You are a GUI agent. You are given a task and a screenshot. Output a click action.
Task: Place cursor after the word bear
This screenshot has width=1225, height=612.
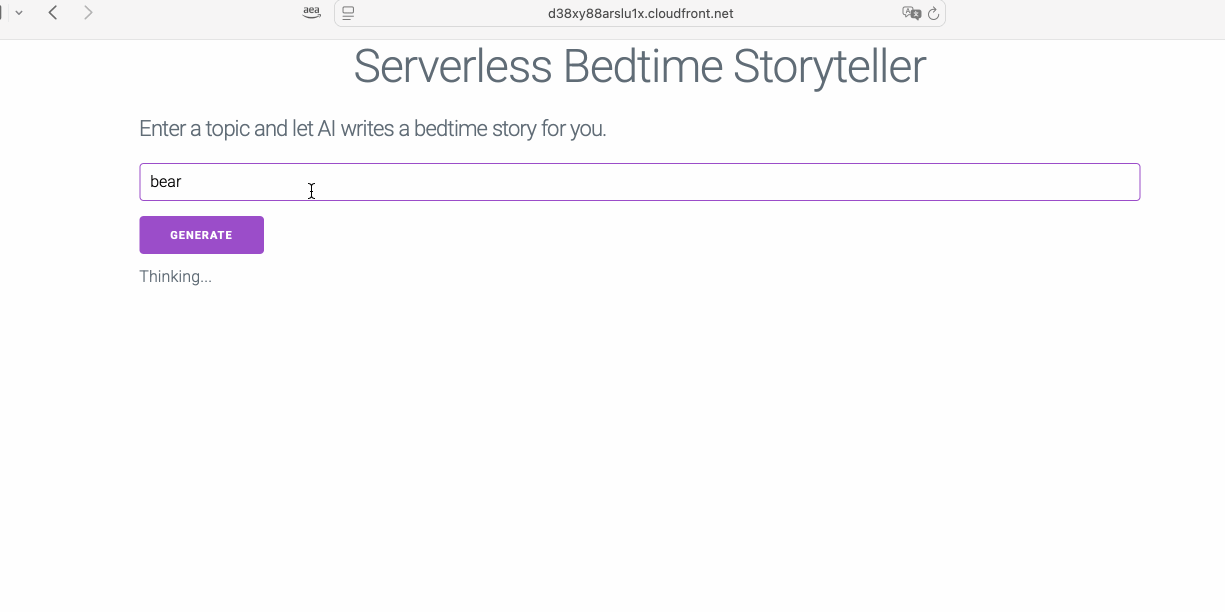183,182
